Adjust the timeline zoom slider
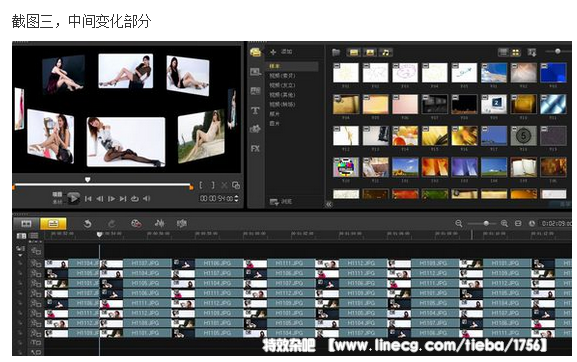The height and width of the screenshot is (362, 577). [486, 223]
